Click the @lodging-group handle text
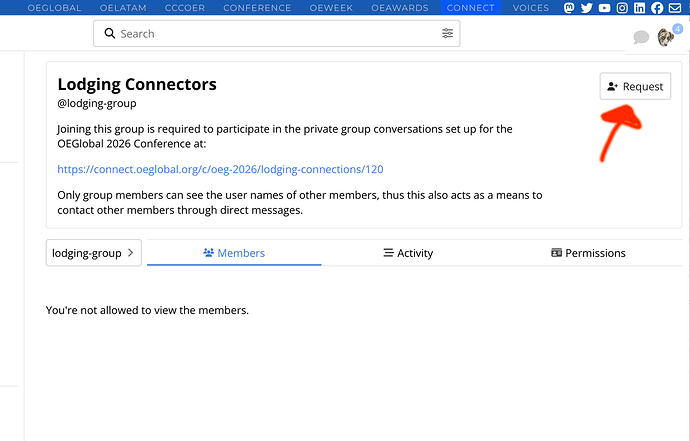This screenshot has width=690, height=441. click(x=97, y=103)
